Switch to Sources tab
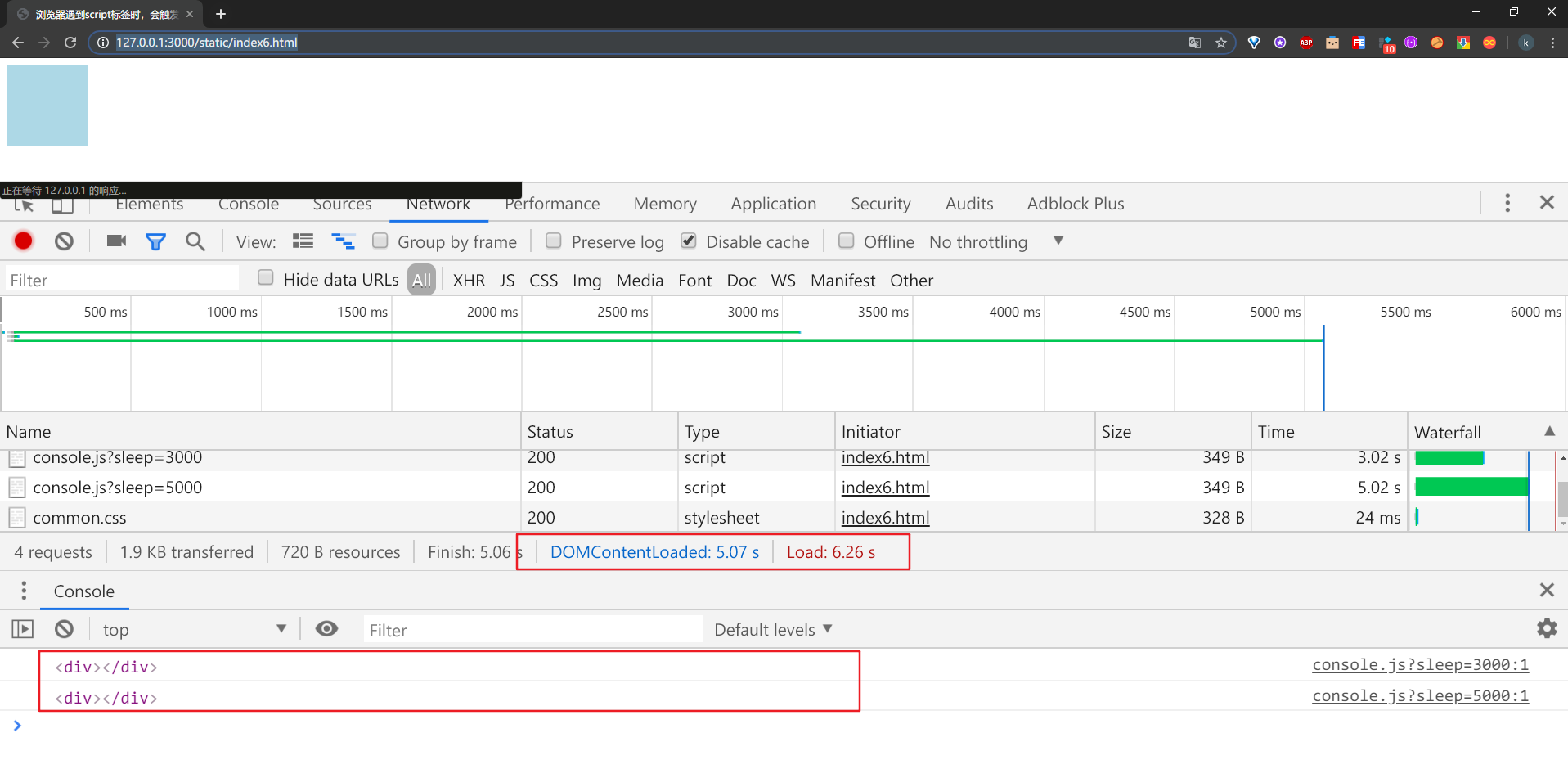 pos(342,205)
